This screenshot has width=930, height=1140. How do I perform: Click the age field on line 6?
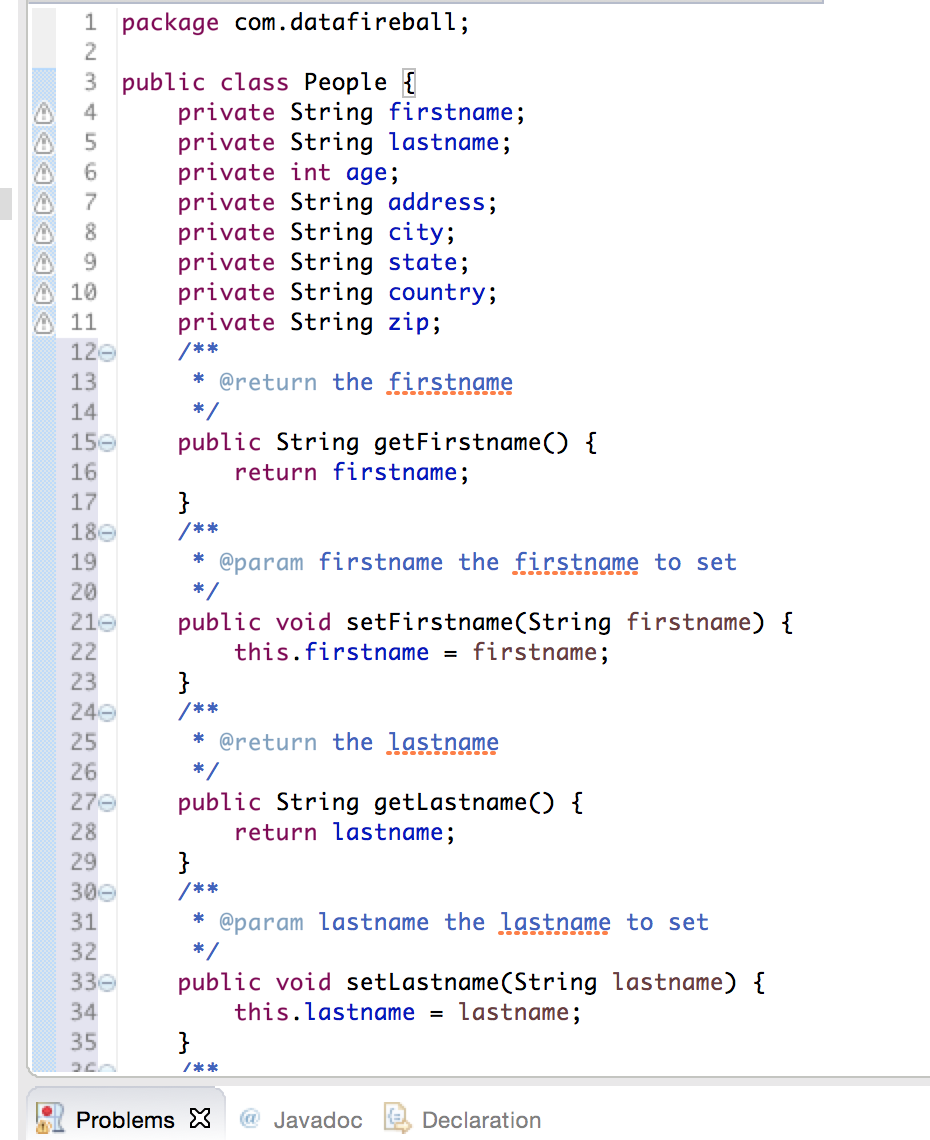pos(366,173)
